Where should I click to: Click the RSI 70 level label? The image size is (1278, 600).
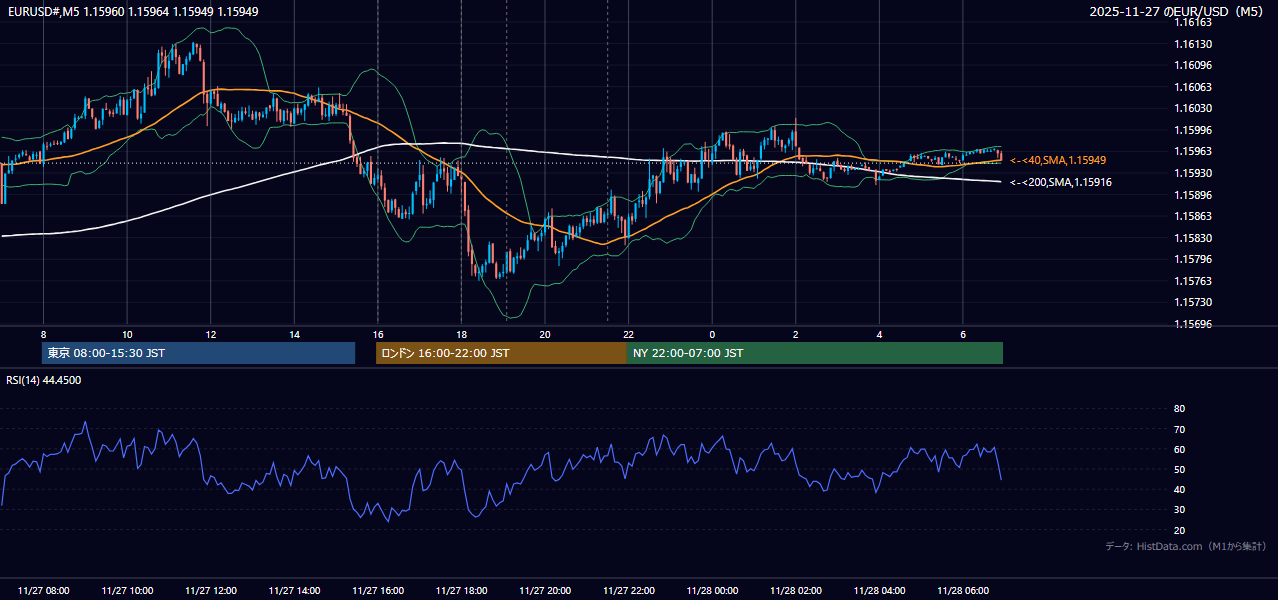pyautogui.click(x=1179, y=429)
